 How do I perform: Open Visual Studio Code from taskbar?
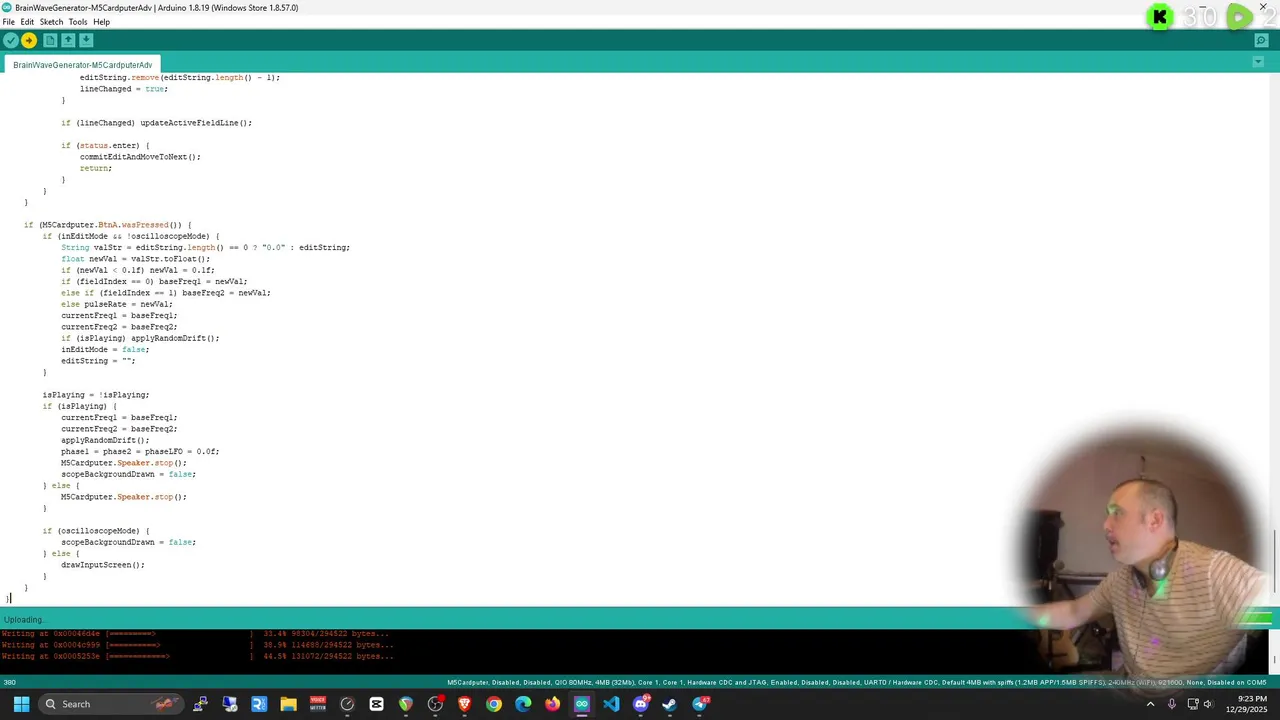611,704
